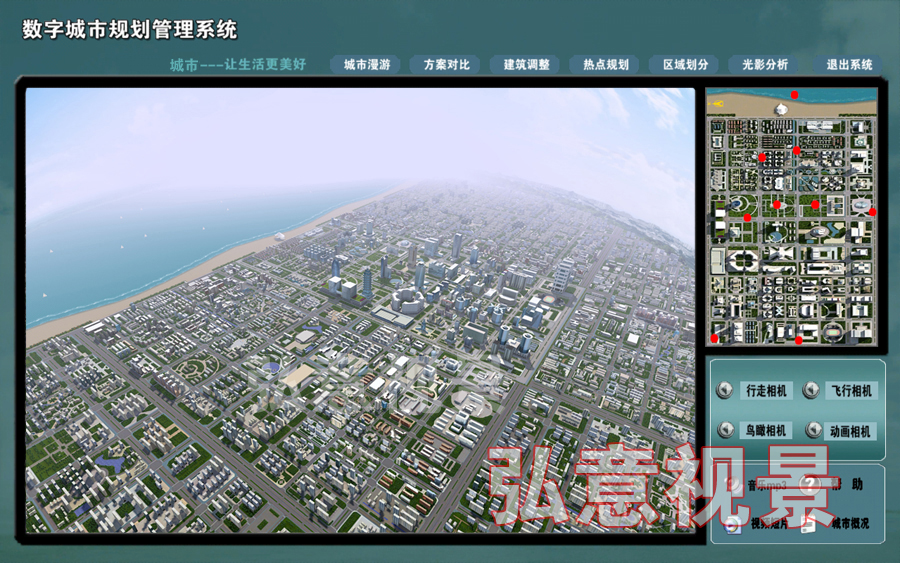Open the 城市概况 document icon
The image size is (900, 563).
point(809,524)
